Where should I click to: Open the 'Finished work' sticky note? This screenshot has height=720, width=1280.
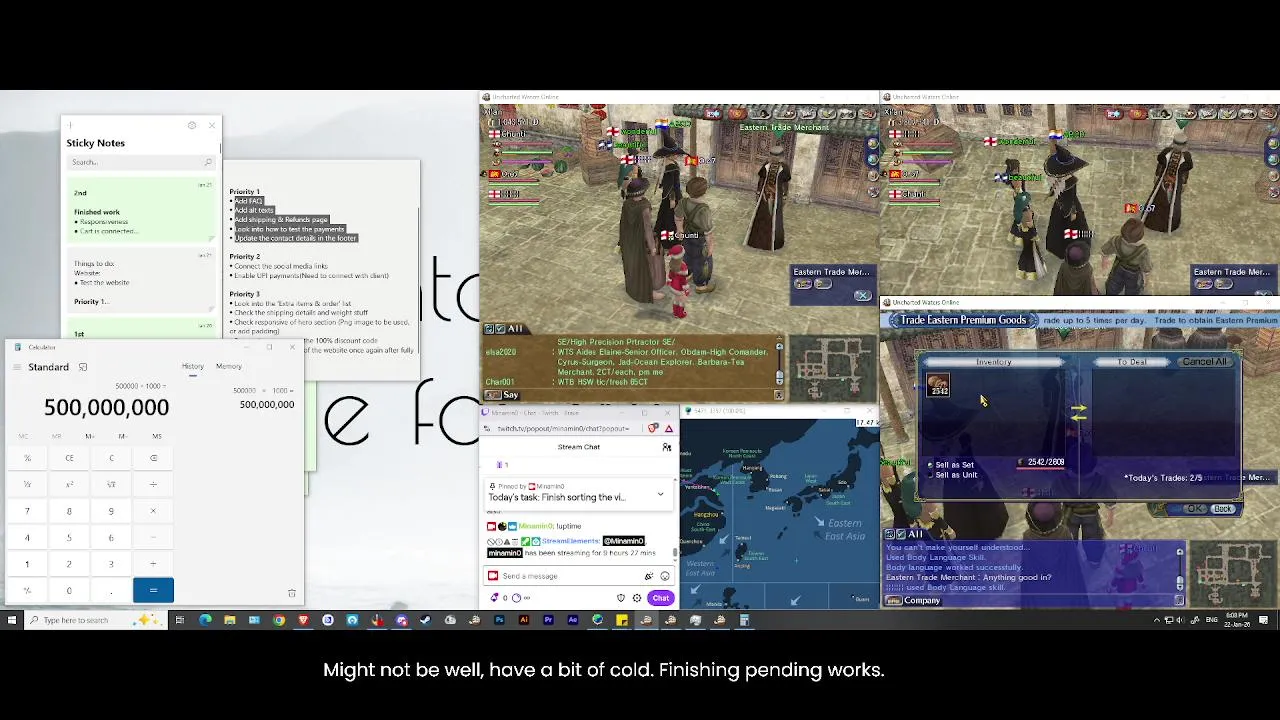(140, 212)
